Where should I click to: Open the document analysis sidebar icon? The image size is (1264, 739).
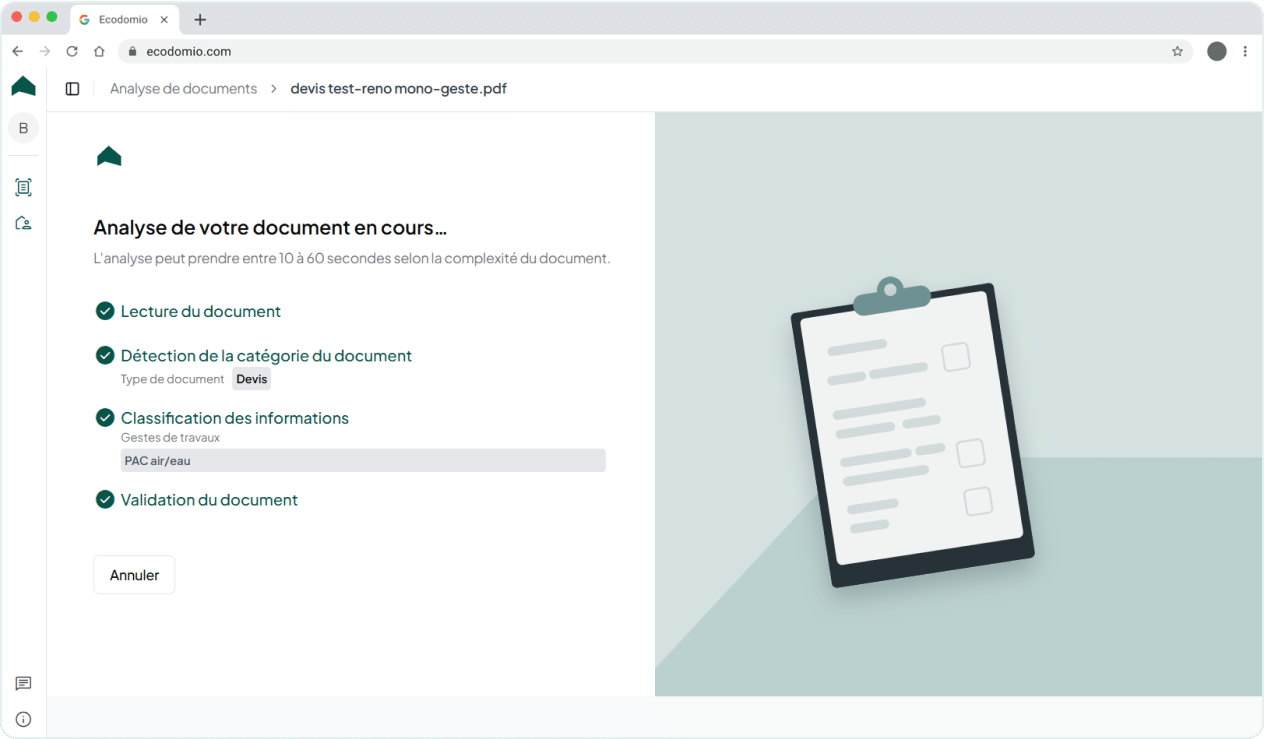[x=23, y=187]
